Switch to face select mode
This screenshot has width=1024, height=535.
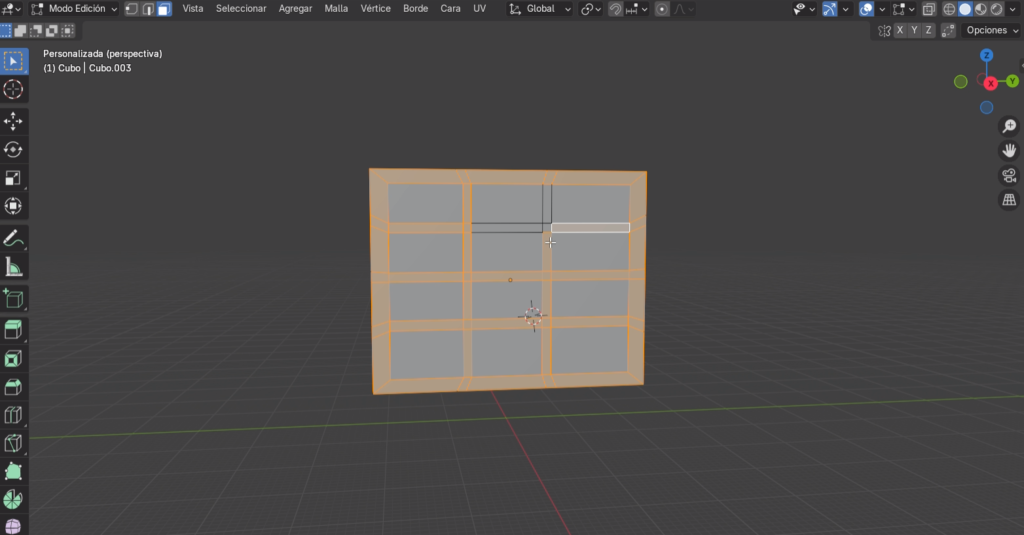point(164,9)
